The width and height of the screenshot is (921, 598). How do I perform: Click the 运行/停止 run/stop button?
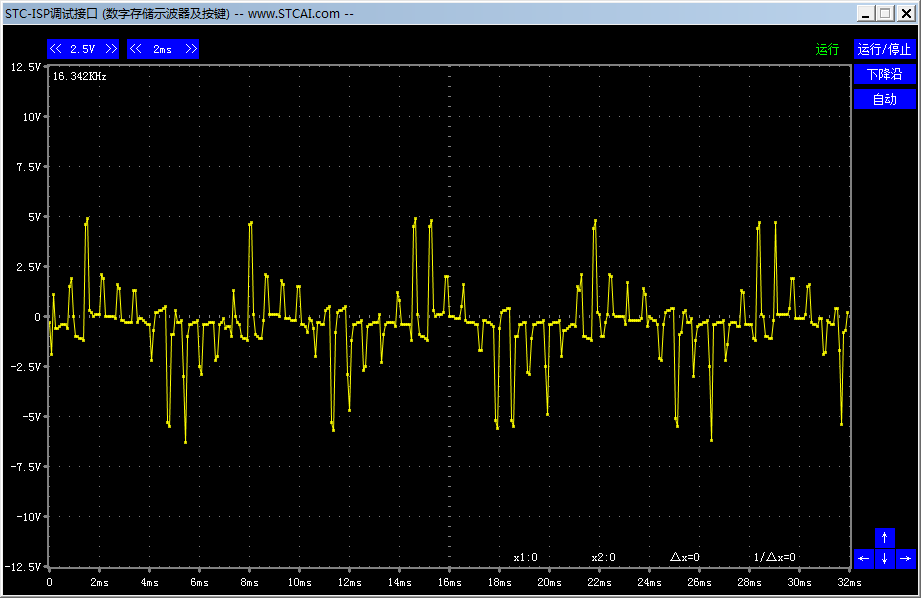click(884, 49)
